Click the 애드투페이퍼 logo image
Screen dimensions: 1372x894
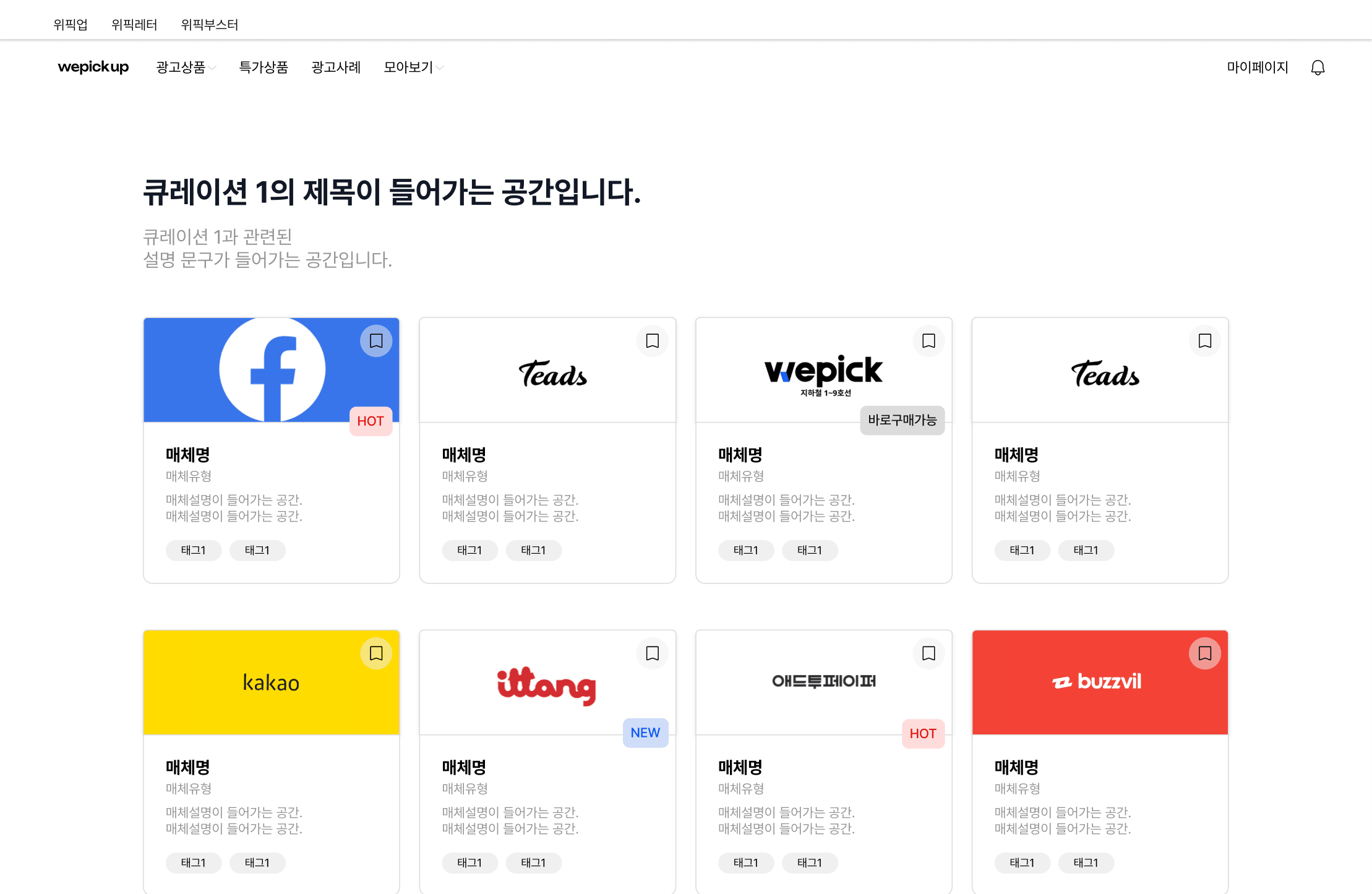[824, 681]
